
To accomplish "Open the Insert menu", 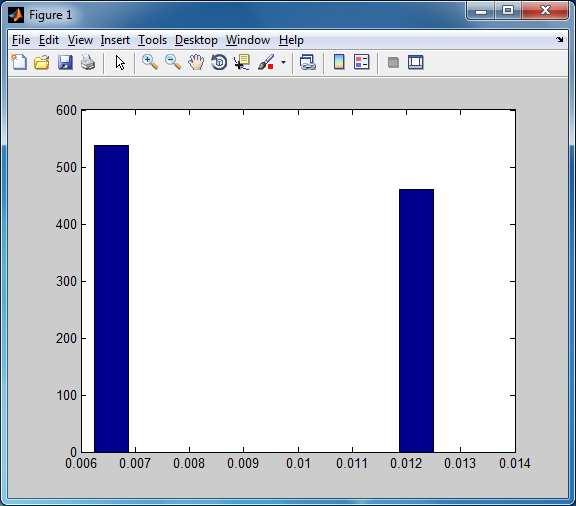I will pos(115,40).
